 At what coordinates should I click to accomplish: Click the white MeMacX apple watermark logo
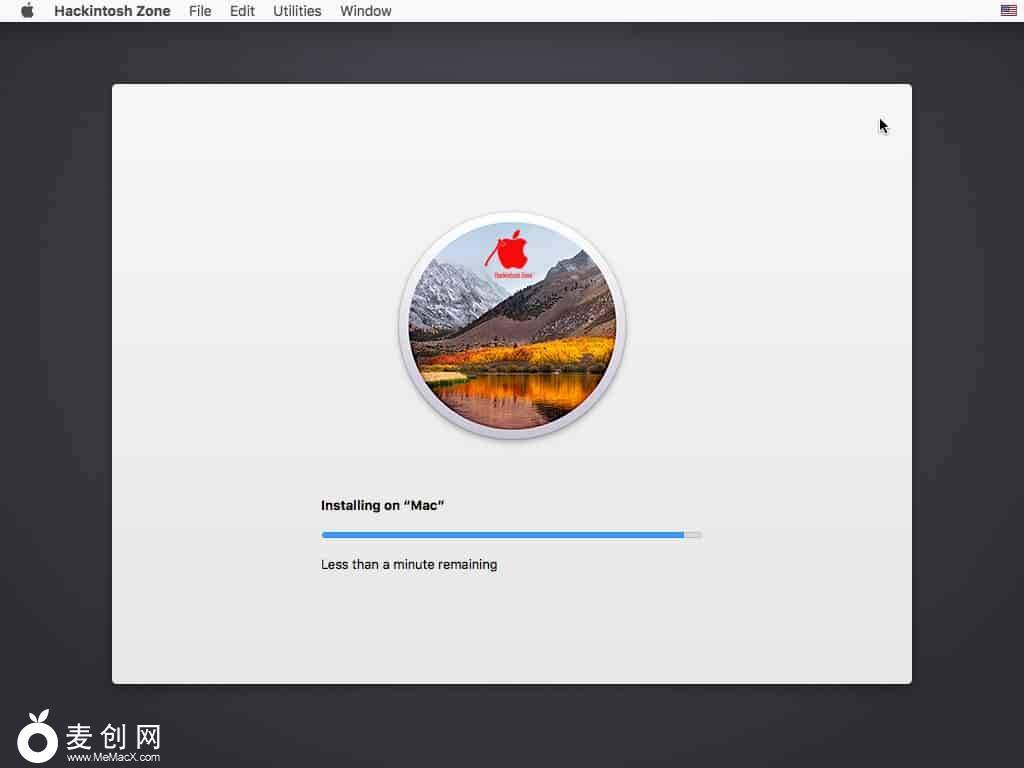[x=38, y=738]
